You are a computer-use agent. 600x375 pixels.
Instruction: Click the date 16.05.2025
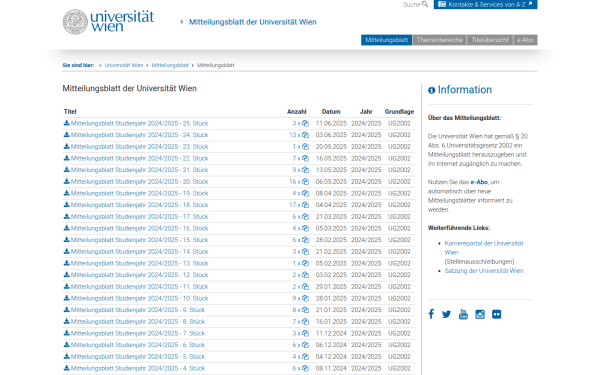331,158
